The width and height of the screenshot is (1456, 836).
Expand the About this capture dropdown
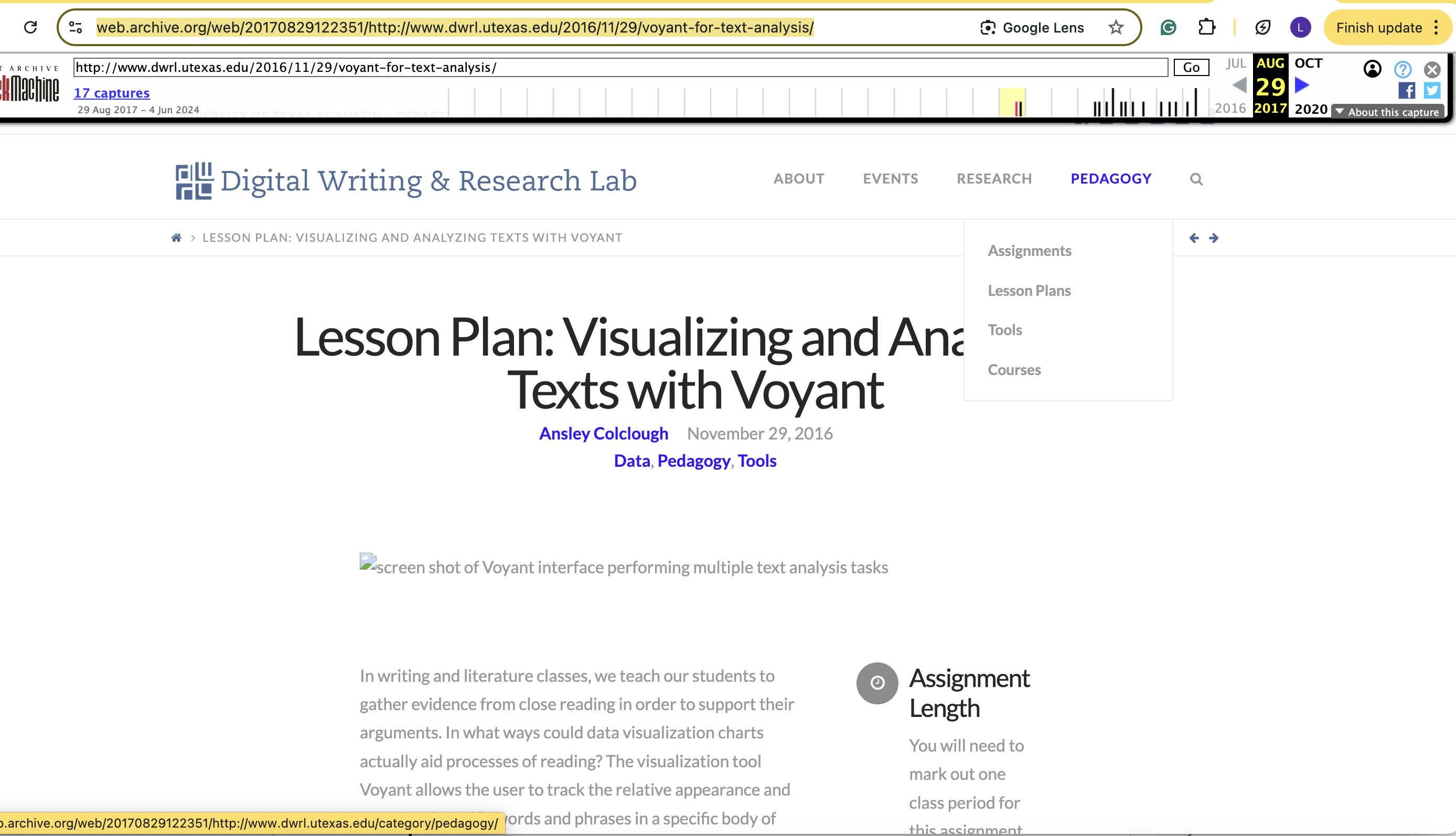click(x=1388, y=112)
